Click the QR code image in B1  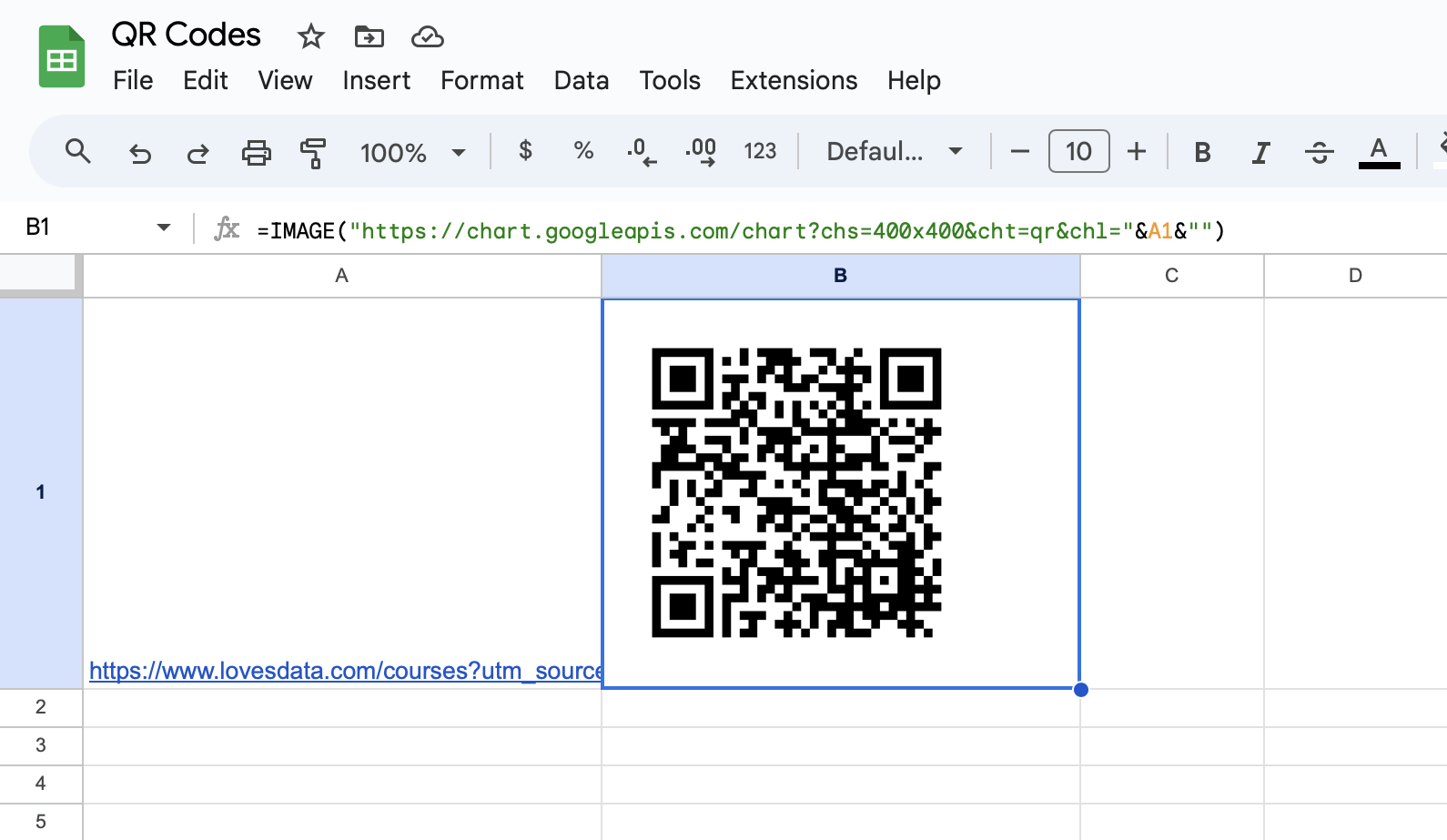796,492
